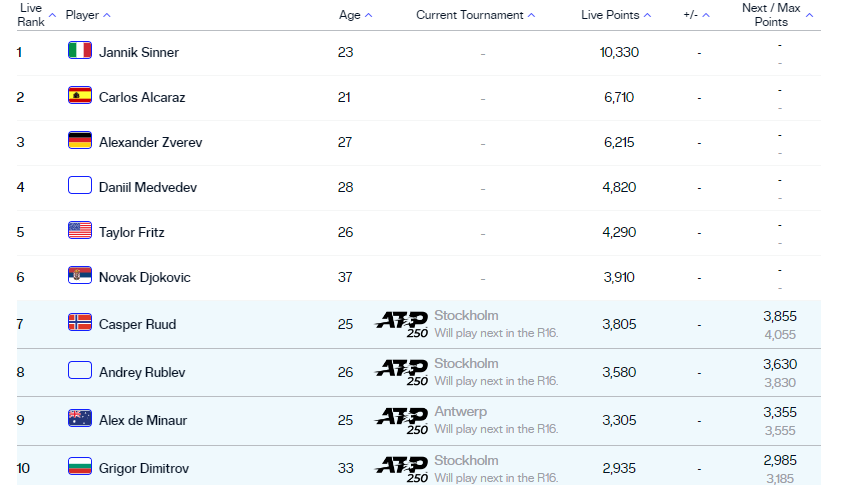Click ATP 250 logo in Casper Ruud row
Viewport: 842px width, 485px height.
[402, 323]
